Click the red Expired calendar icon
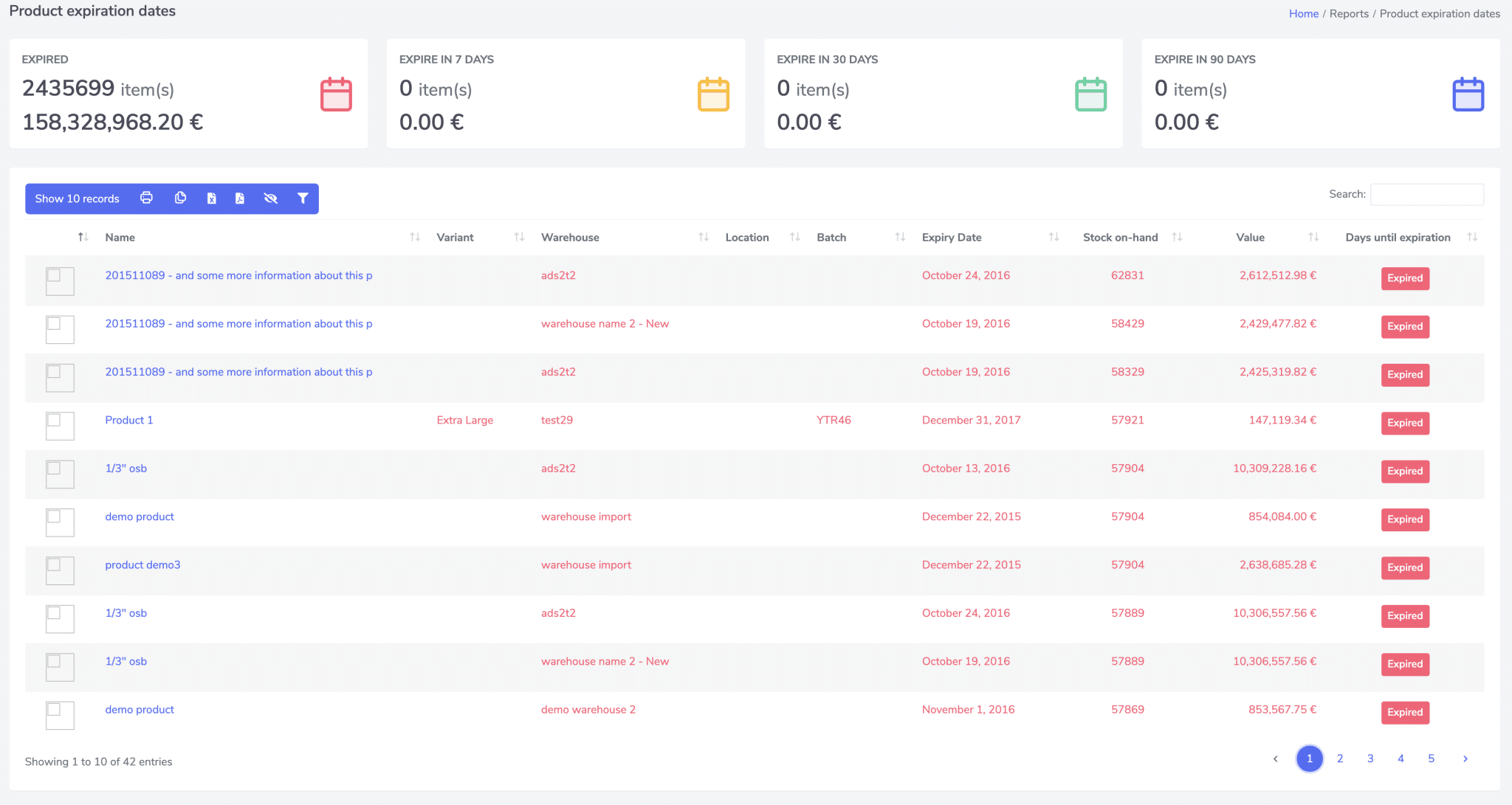This screenshot has height=805, width=1512. pos(336,94)
